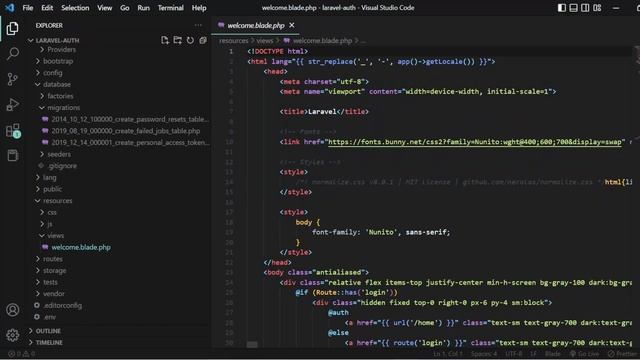Image resolution: width=640 pixels, height=360 pixels.
Task: Click the Ln 1, Col 1 status item
Action: pyautogui.click(x=448, y=354)
